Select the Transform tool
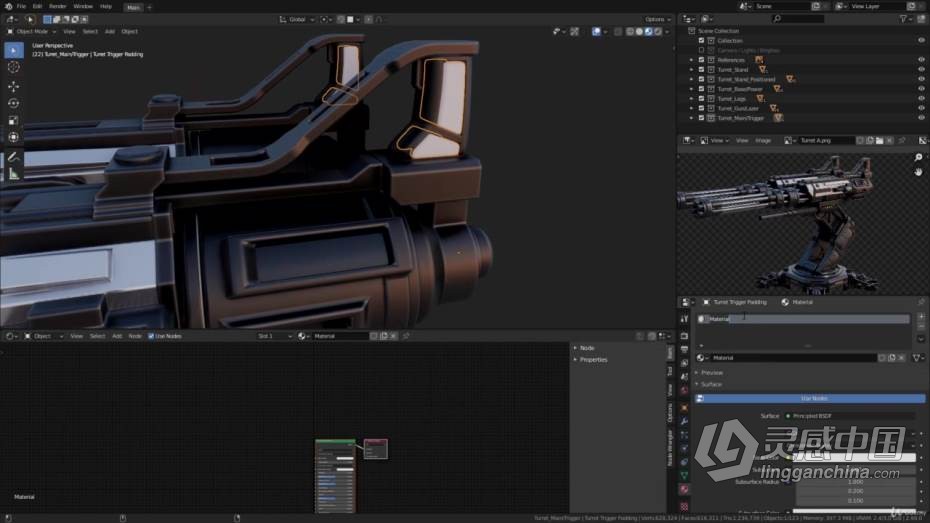930x523 pixels. pos(13,138)
